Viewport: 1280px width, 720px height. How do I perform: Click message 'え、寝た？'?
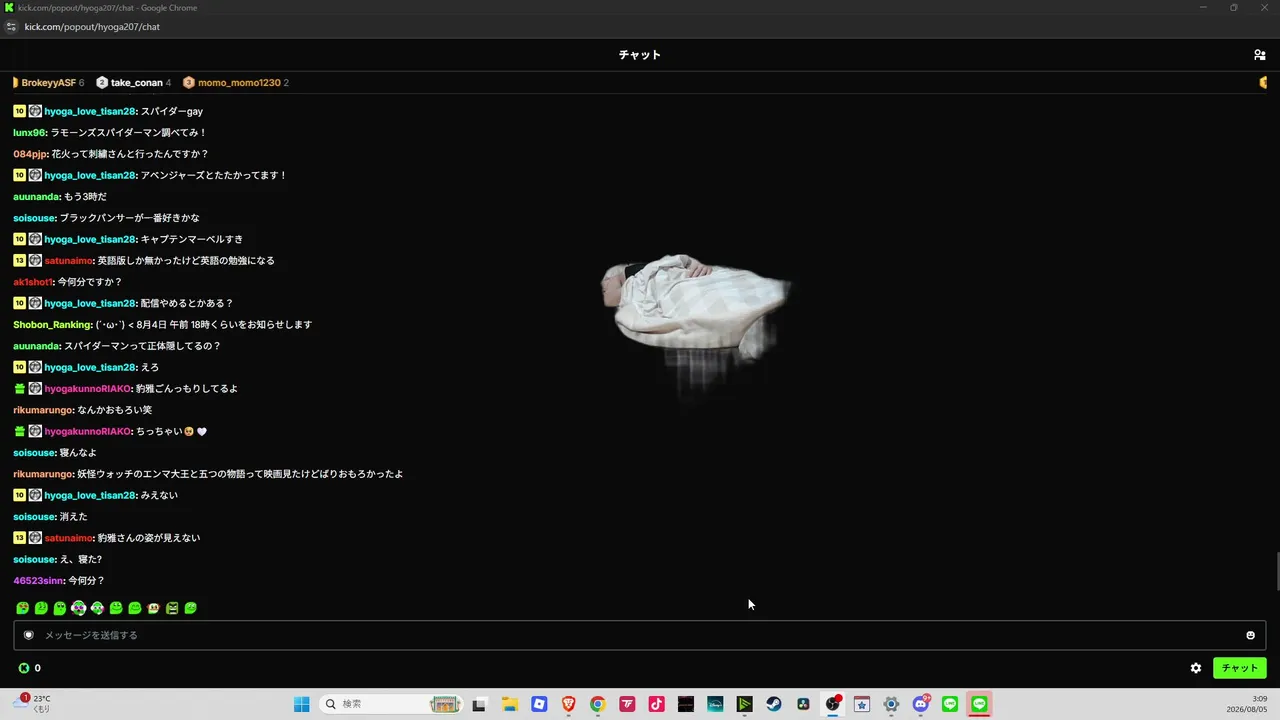tap(81, 560)
